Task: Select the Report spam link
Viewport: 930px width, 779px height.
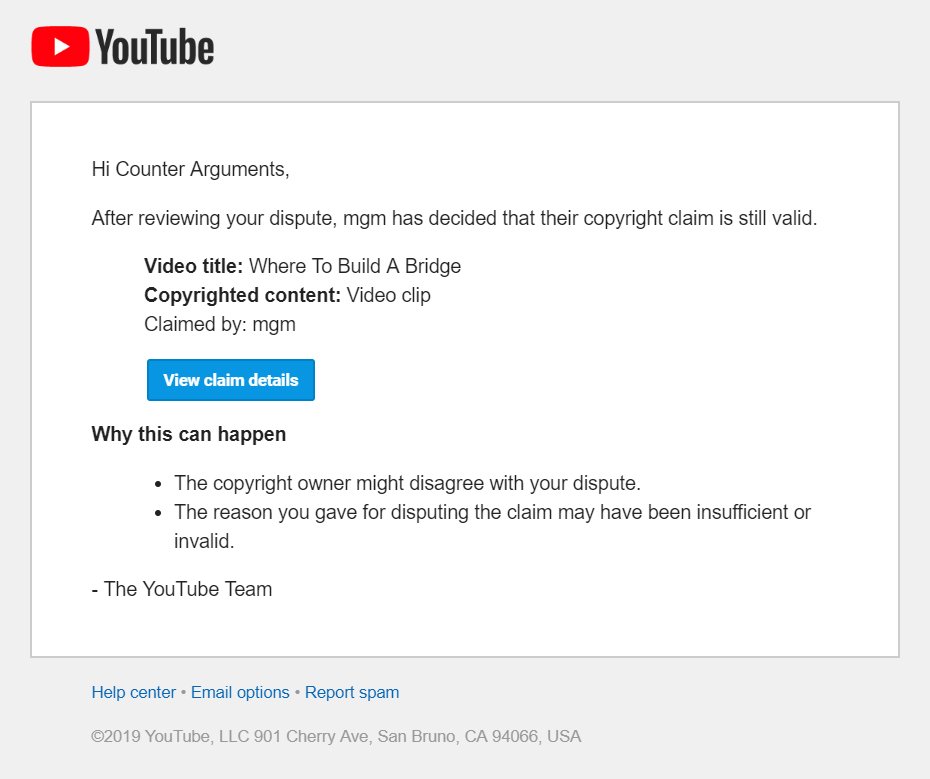Action: tap(352, 692)
